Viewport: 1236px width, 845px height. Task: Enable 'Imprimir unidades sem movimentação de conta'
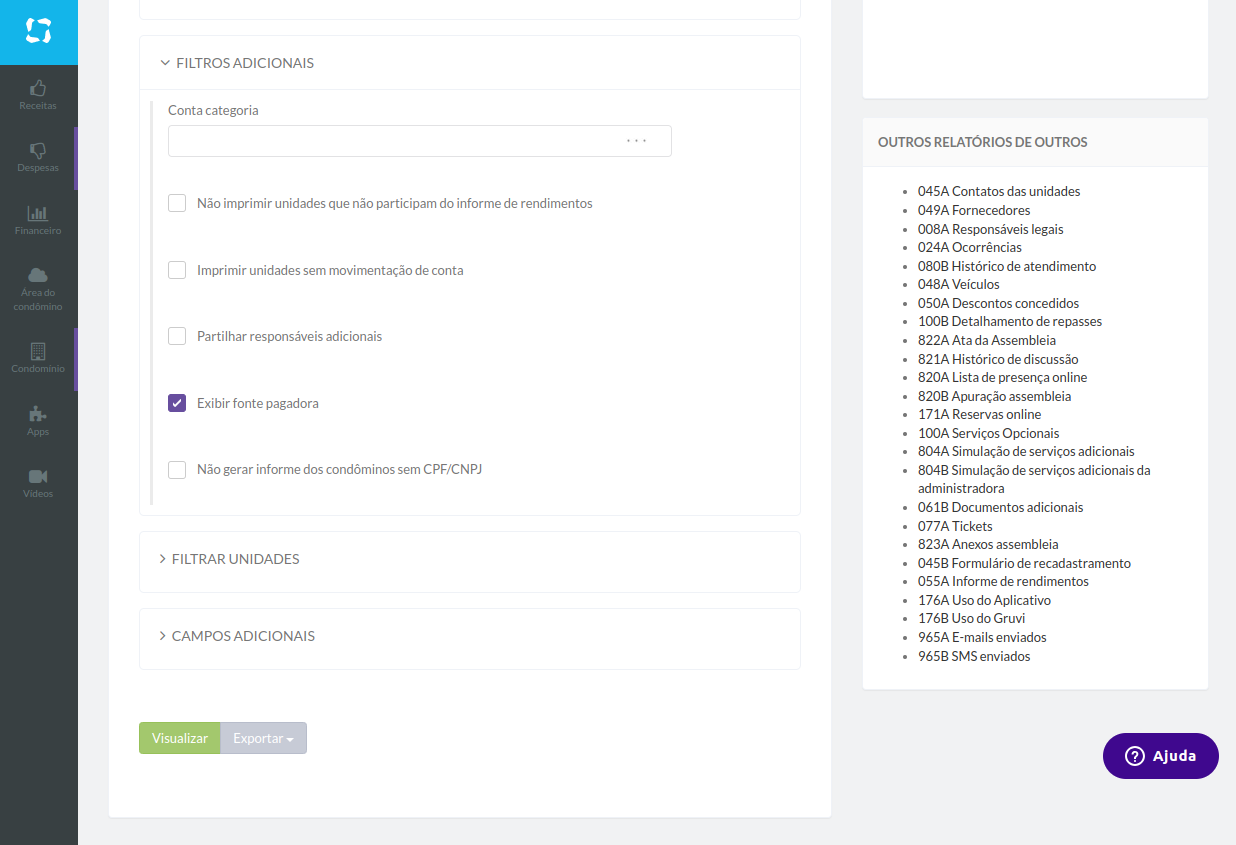177,270
